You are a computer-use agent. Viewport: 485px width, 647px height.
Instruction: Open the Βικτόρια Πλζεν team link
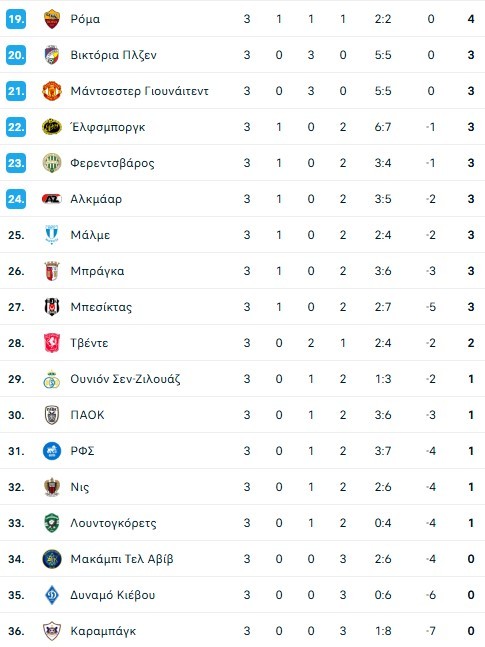click(x=113, y=55)
